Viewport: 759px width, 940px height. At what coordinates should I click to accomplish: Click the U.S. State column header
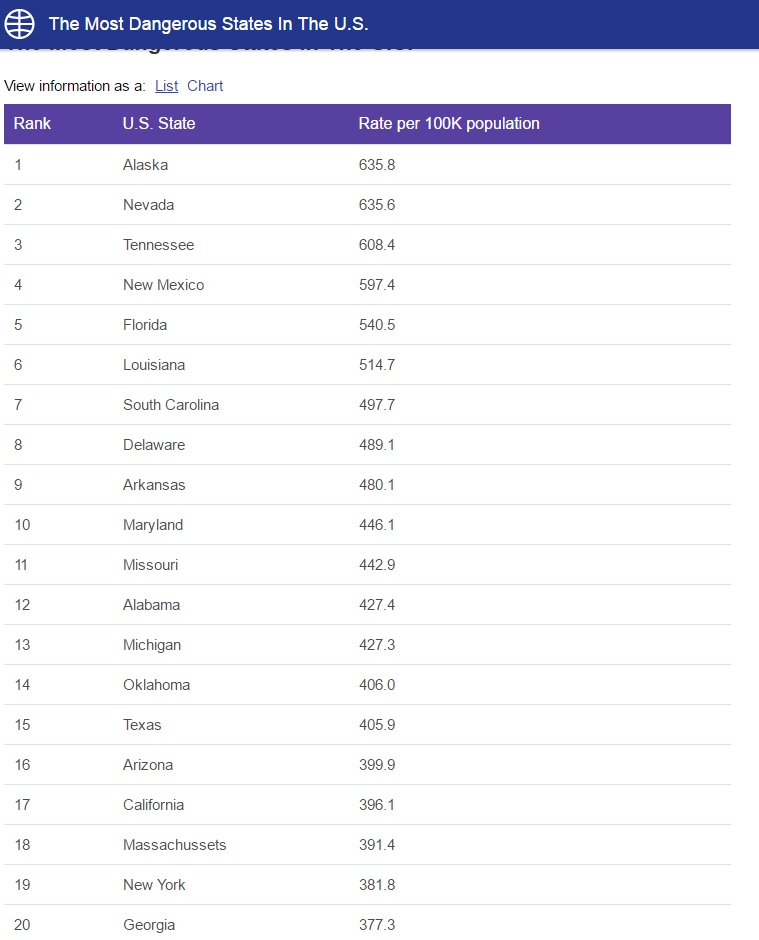click(159, 123)
